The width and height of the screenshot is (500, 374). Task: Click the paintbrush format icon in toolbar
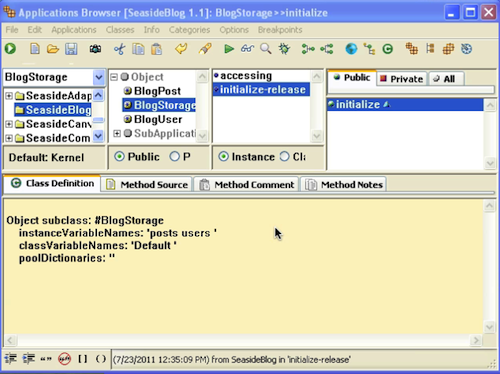[x=205, y=49]
